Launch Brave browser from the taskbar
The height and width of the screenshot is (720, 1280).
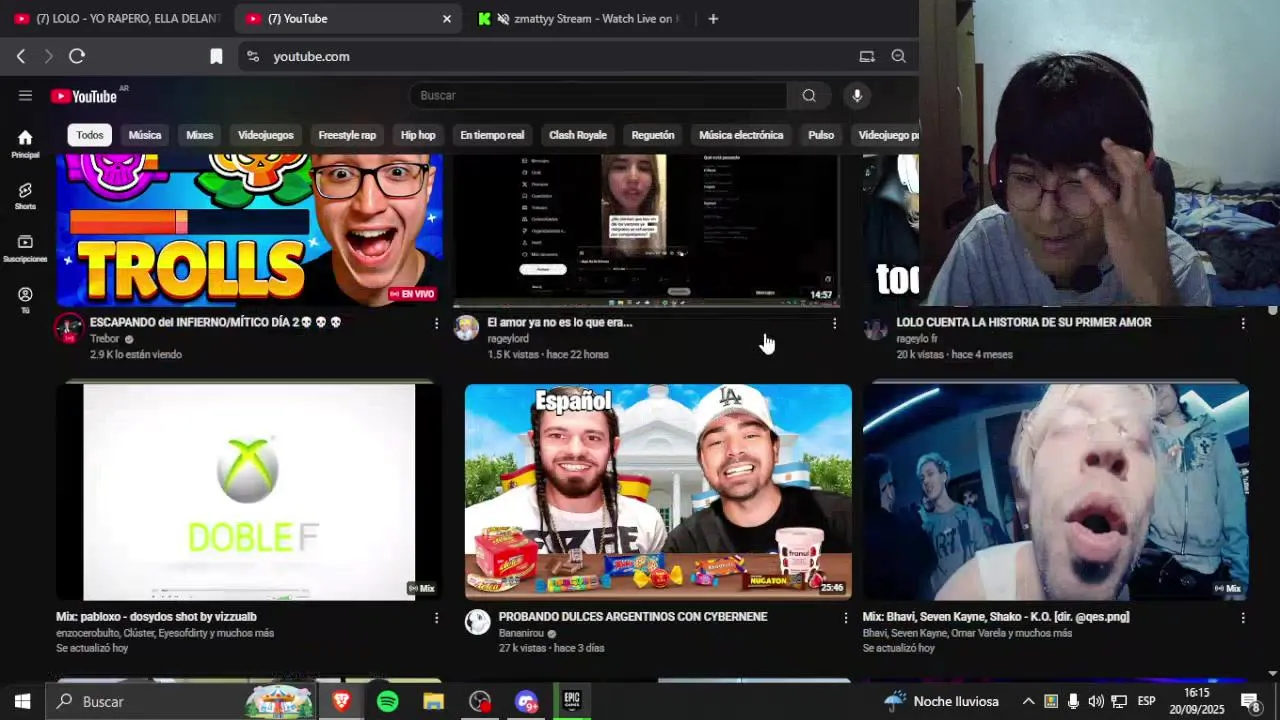click(341, 701)
